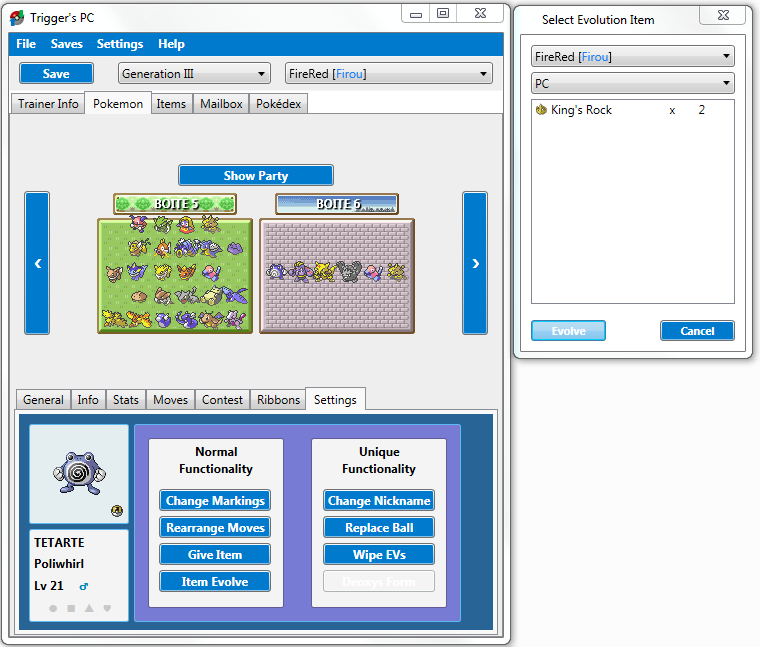
Task: Select Jolteon sprite in Boite 5
Action: point(163,272)
